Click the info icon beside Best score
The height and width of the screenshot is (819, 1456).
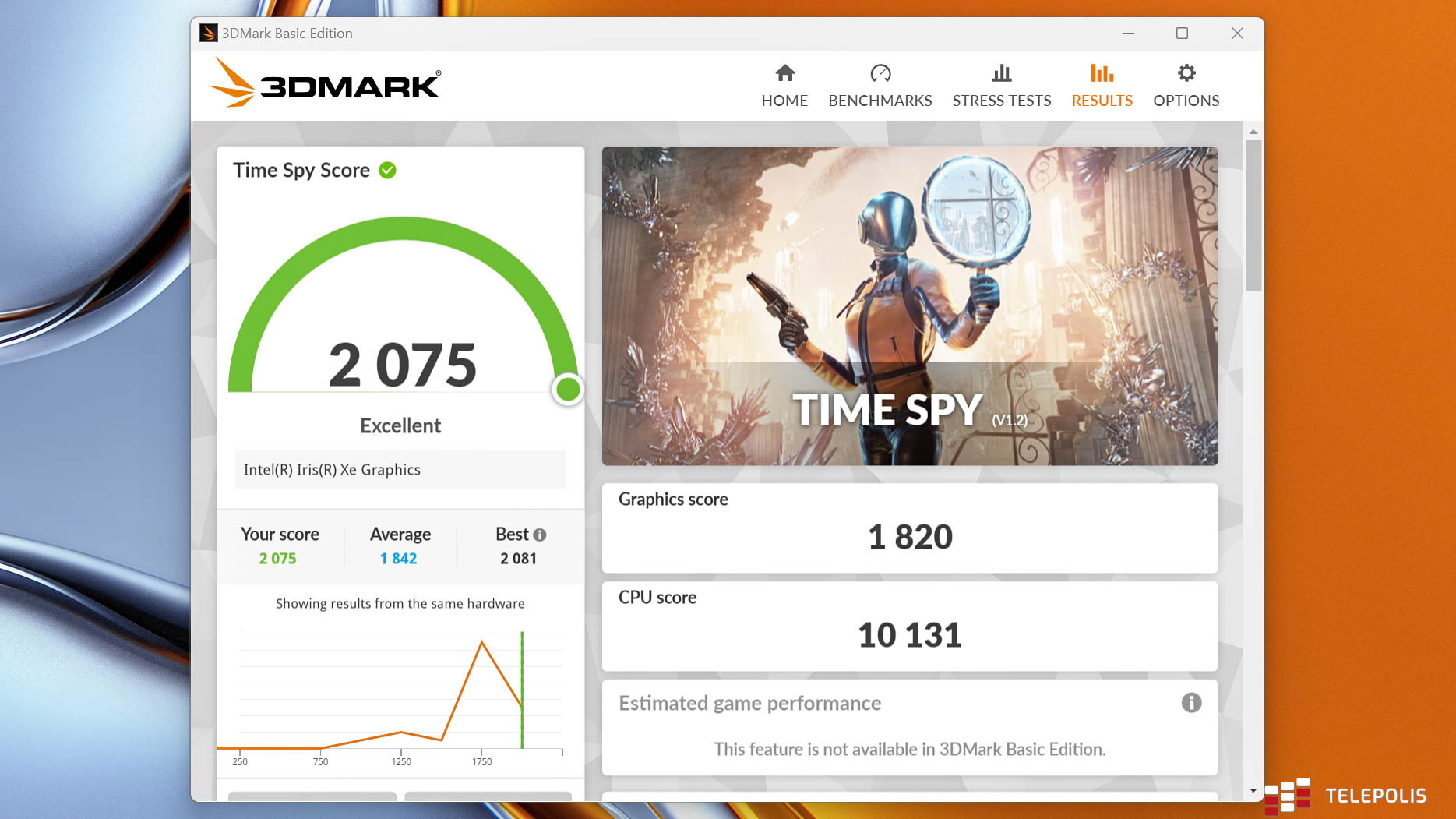coord(540,535)
